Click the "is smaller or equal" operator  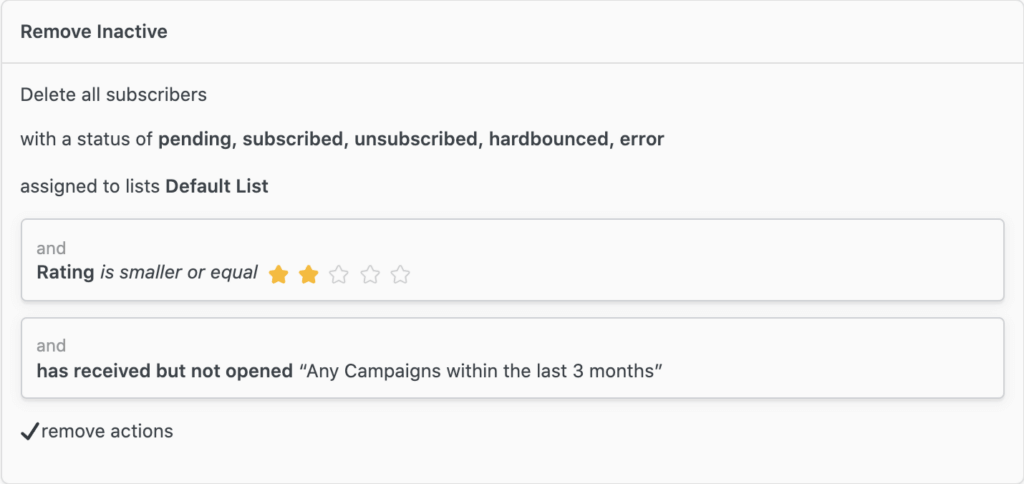[179, 272]
